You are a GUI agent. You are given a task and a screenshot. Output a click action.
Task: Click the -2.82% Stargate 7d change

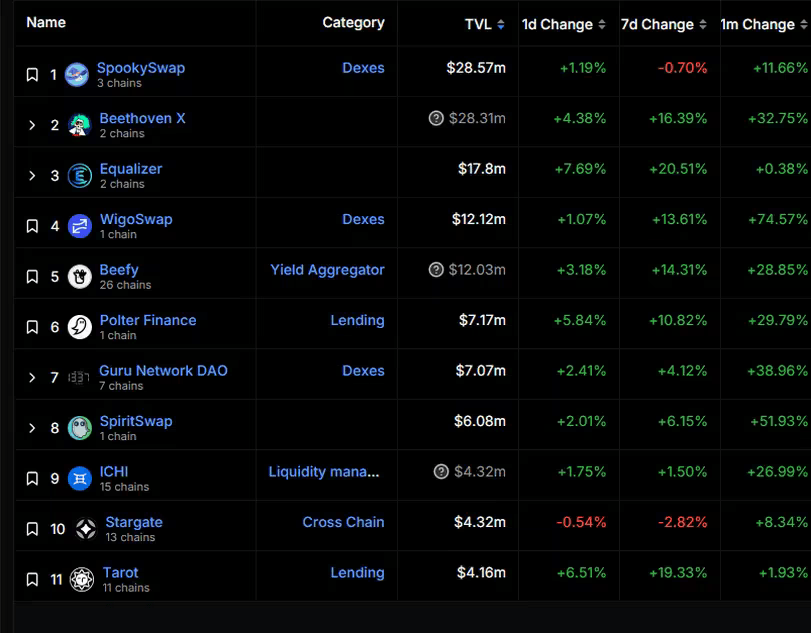coord(682,522)
